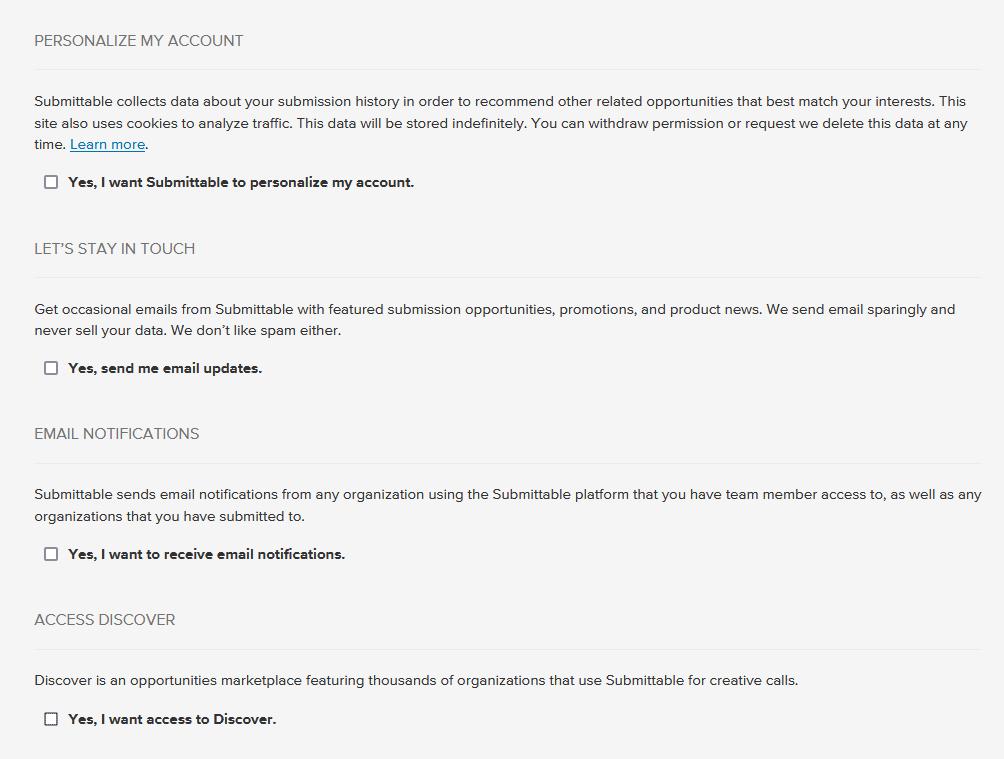The height and width of the screenshot is (759, 1004).
Task: Click the Discover opportunities marketplace description text
Action: coord(416,681)
